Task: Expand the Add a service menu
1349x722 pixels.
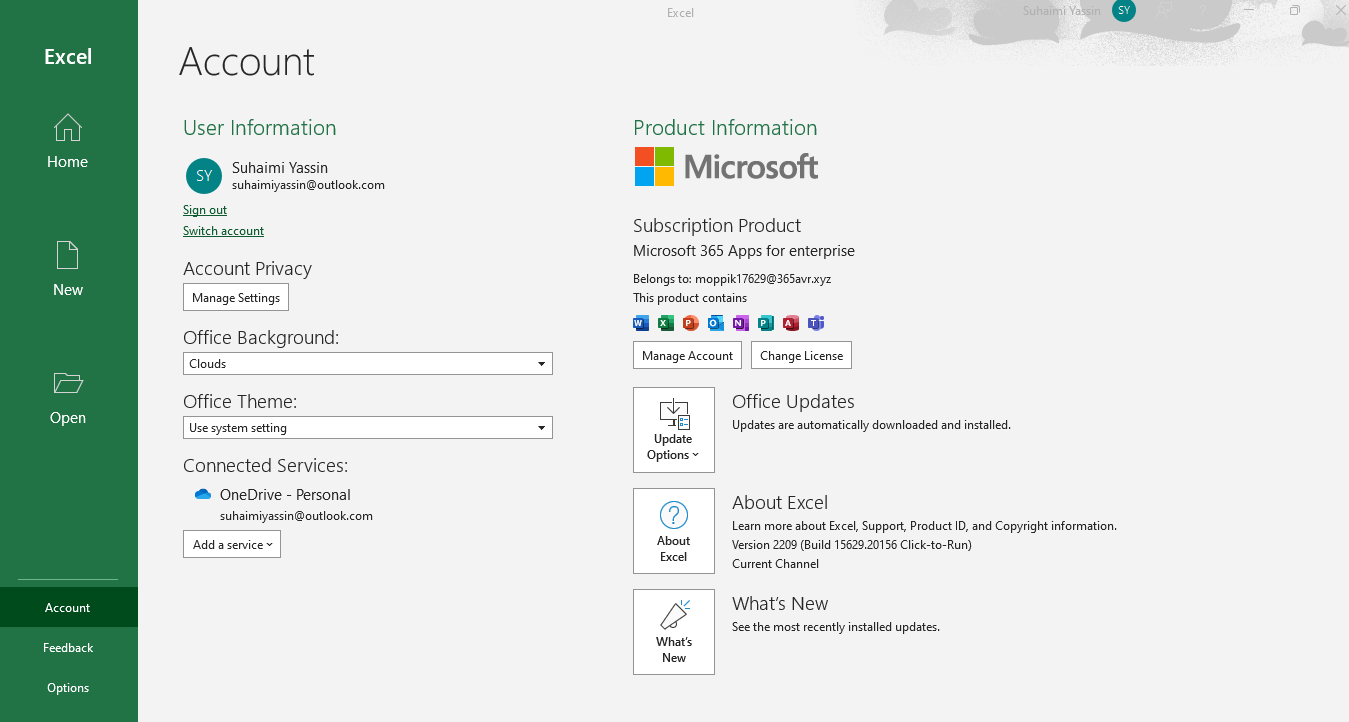Action: click(x=232, y=544)
